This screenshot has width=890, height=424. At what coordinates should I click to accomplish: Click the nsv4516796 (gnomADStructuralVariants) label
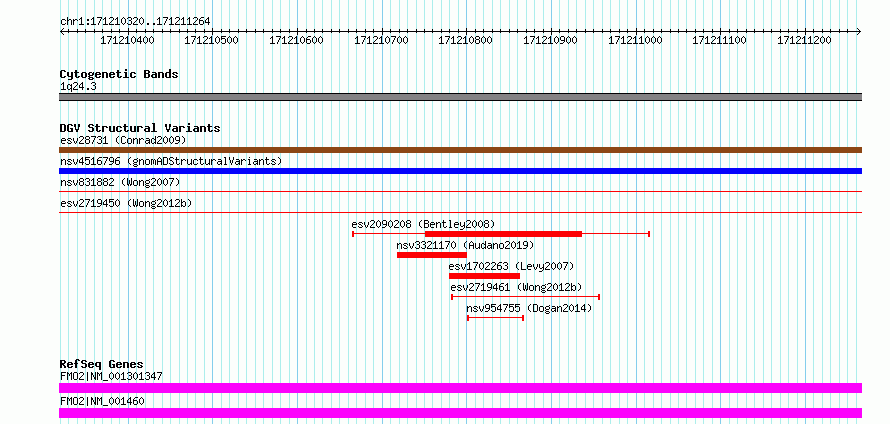[x=171, y=161]
